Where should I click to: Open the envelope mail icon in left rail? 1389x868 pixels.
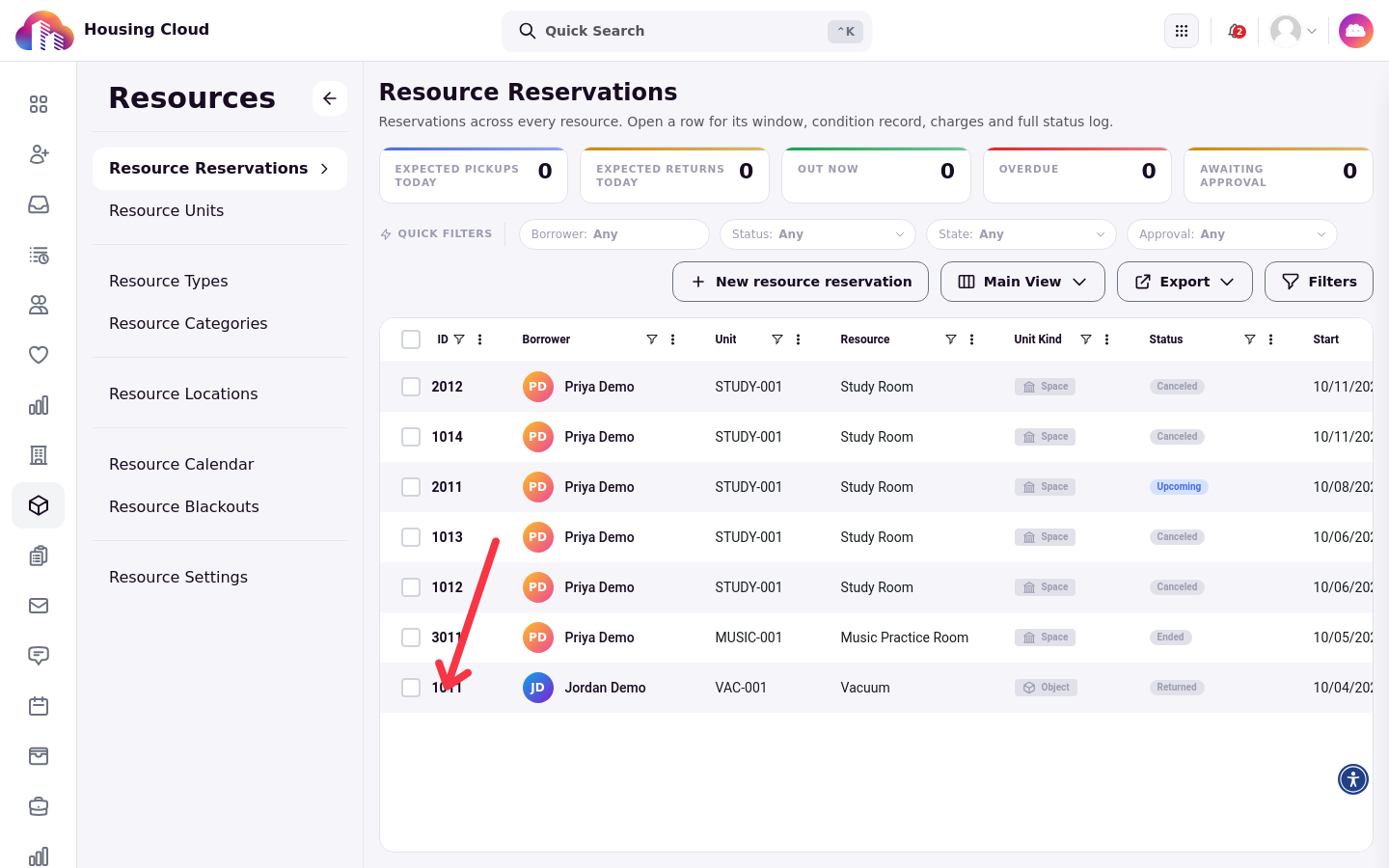39,606
